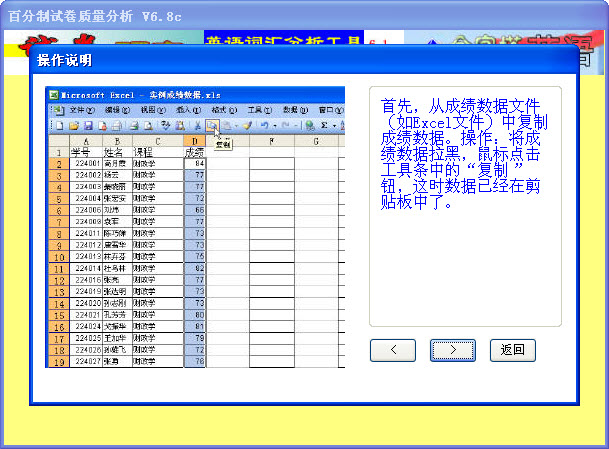Click score cell 82 in row 11
The width and height of the screenshot is (609, 449).
(x=195, y=268)
